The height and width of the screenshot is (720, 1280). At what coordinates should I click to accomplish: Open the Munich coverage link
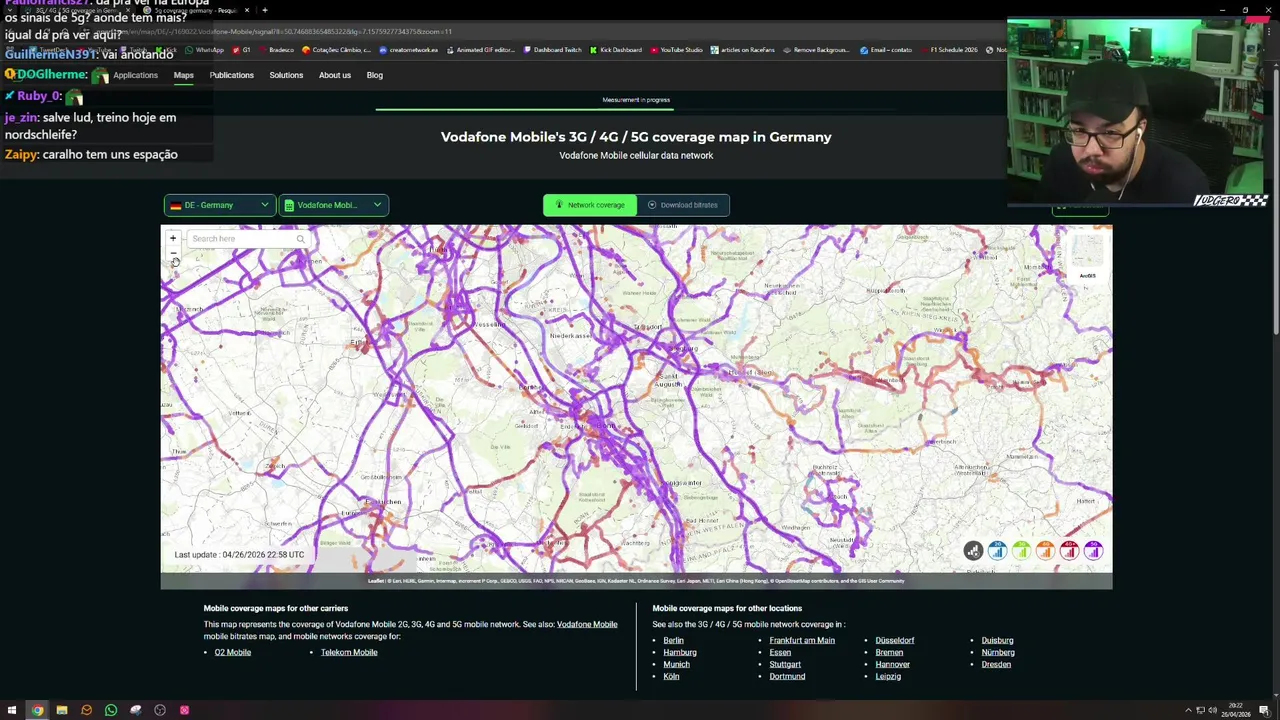(x=677, y=664)
